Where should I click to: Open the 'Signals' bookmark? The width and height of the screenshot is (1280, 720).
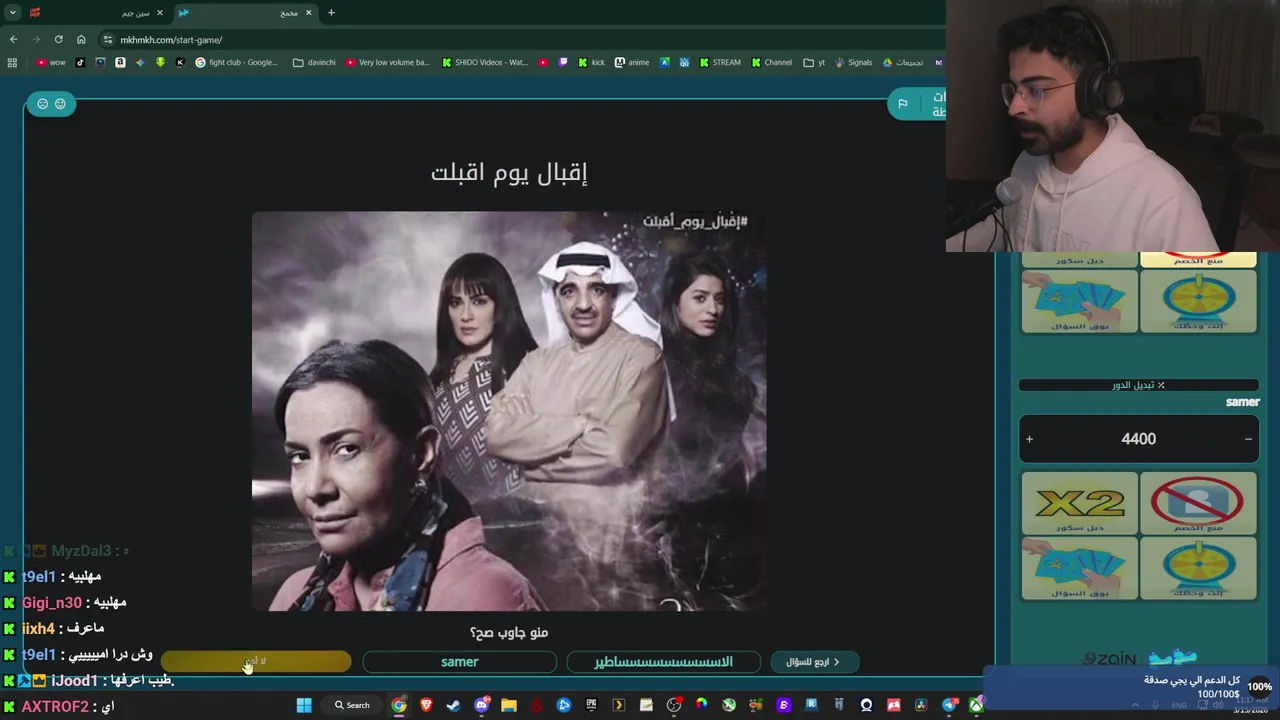pyautogui.click(x=853, y=62)
